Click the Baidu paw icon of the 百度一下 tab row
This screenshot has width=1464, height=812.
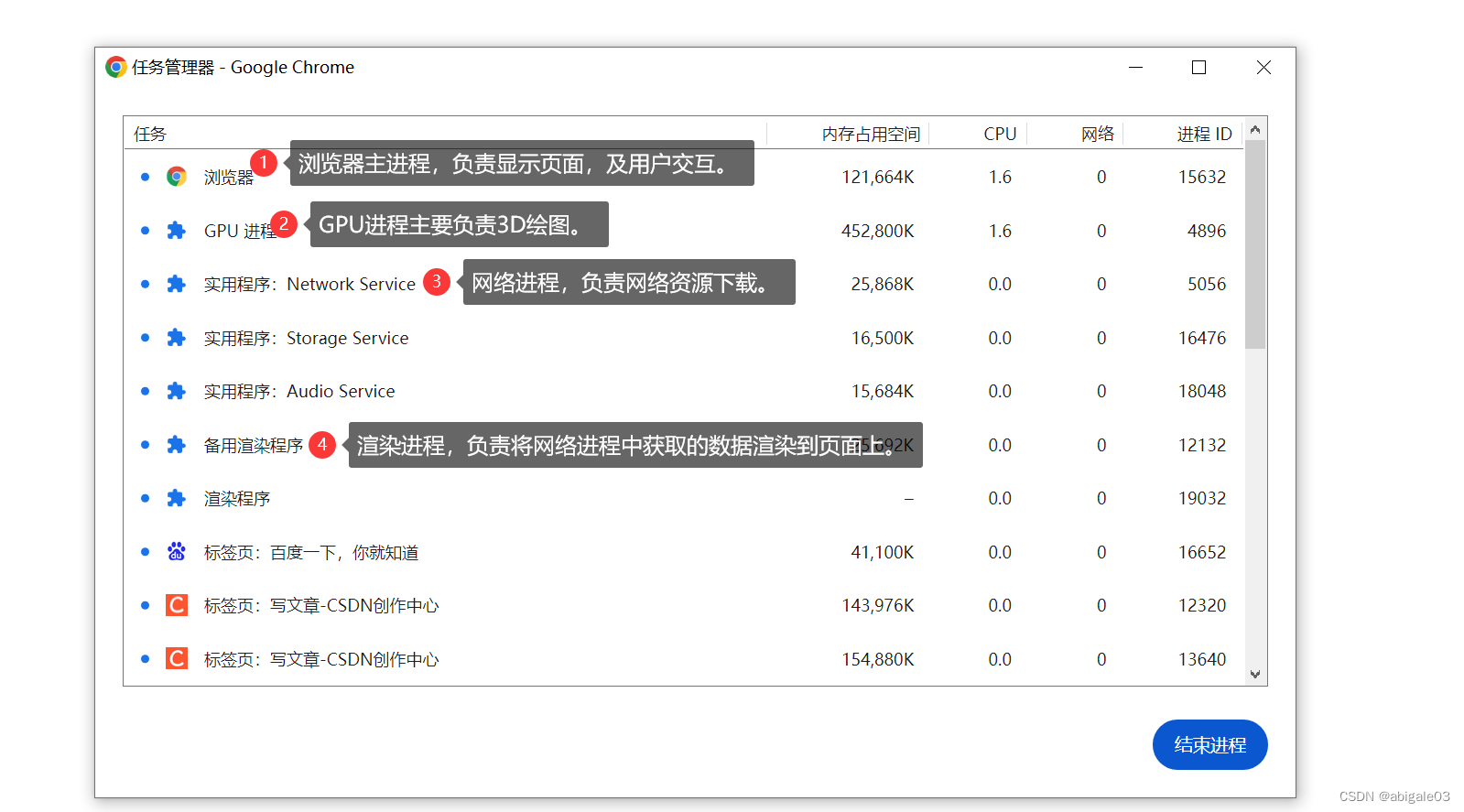pyautogui.click(x=177, y=552)
